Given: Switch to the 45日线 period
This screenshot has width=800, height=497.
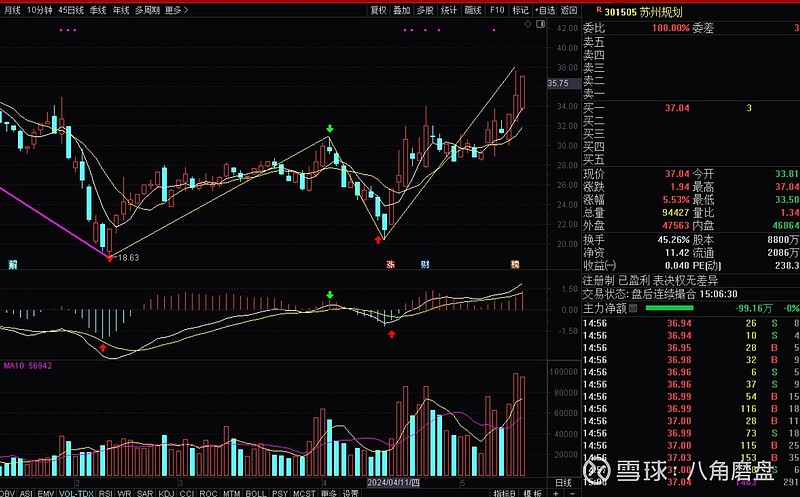Looking at the screenshot, I should (x=71, y=10).
